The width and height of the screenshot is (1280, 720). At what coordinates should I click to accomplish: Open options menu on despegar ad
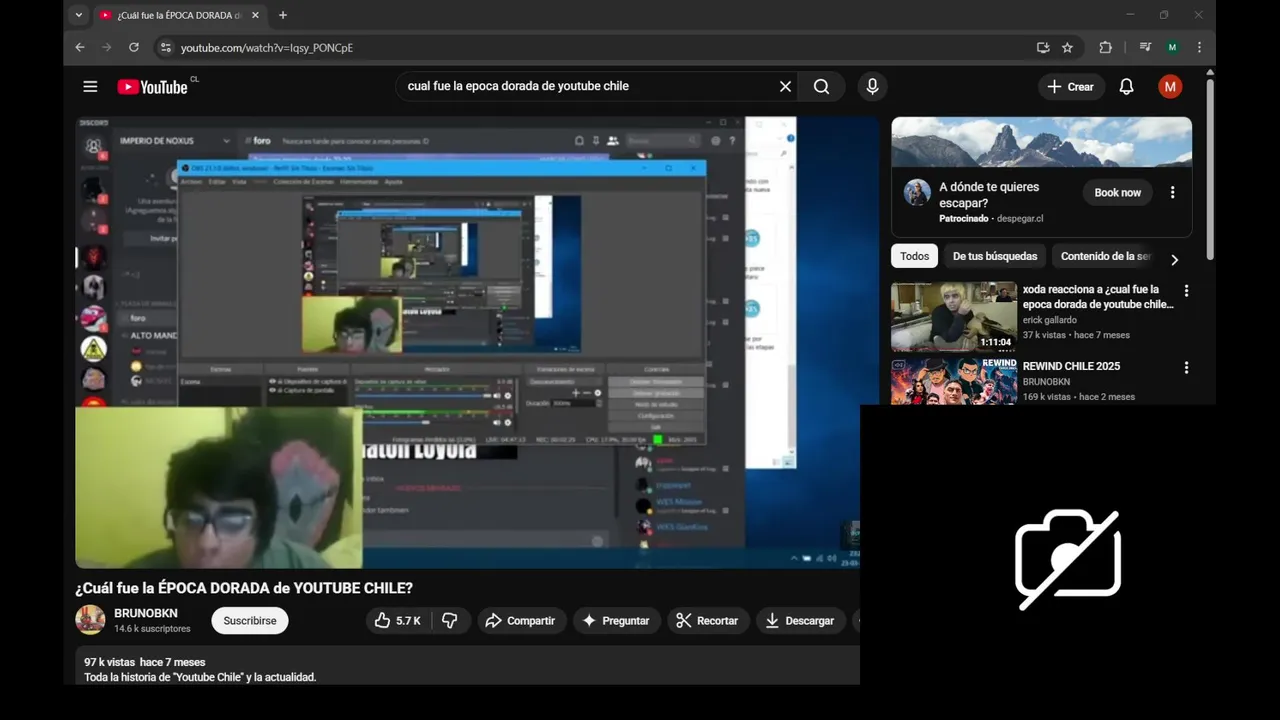(x=1173, y=193)
